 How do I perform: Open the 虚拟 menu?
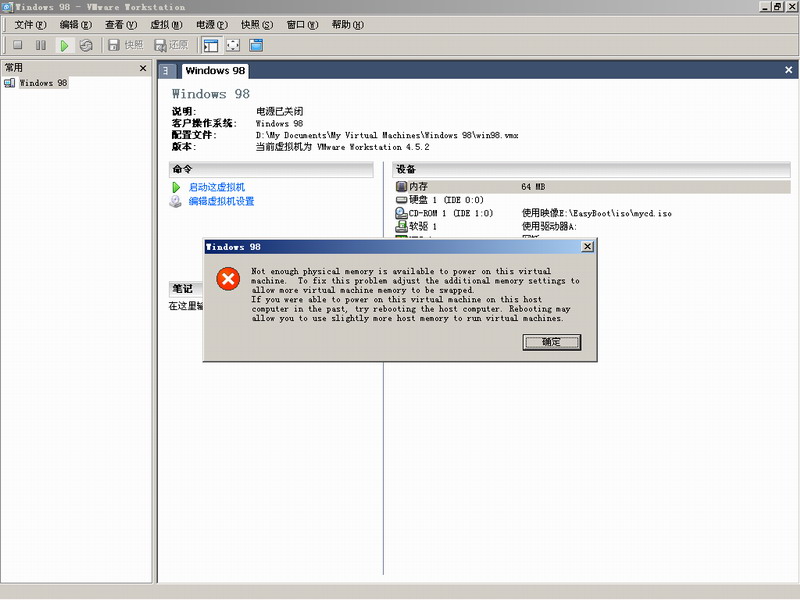pos(166,24)
